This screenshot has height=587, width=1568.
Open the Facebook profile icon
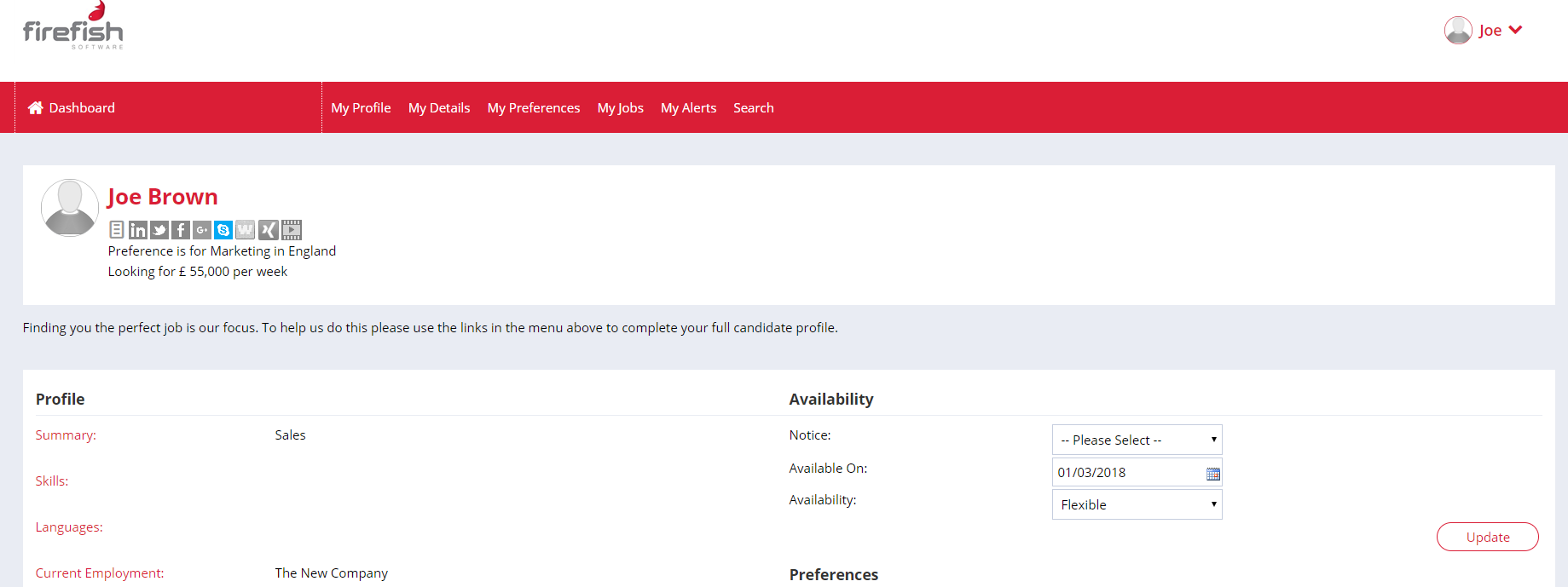pos(181,230)
